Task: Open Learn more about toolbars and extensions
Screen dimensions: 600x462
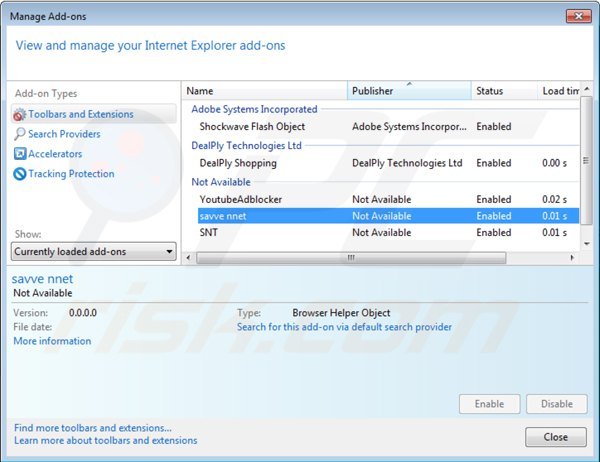Action: [x=106, y=441]
